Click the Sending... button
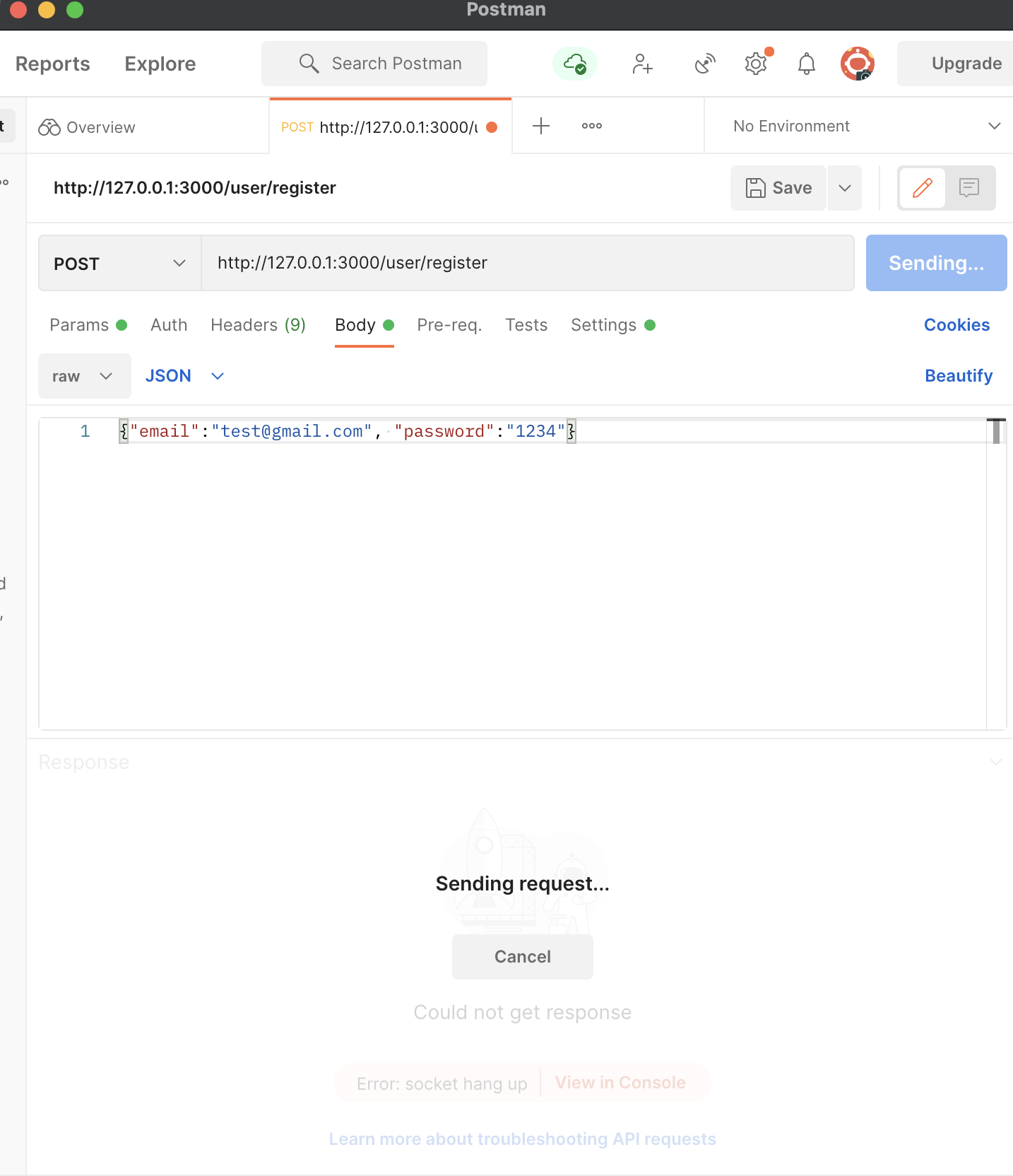This screenshot has width=1013, height=1176. pos(937,263)
